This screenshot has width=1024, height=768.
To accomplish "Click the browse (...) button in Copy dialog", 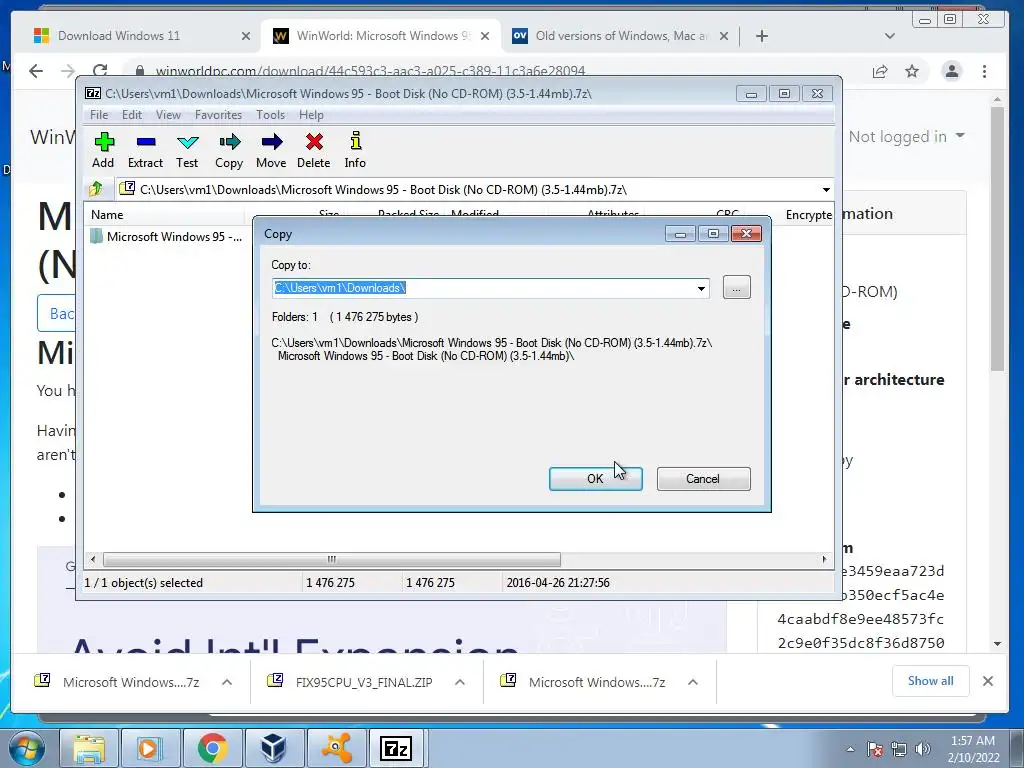I will tap(737, 288).
